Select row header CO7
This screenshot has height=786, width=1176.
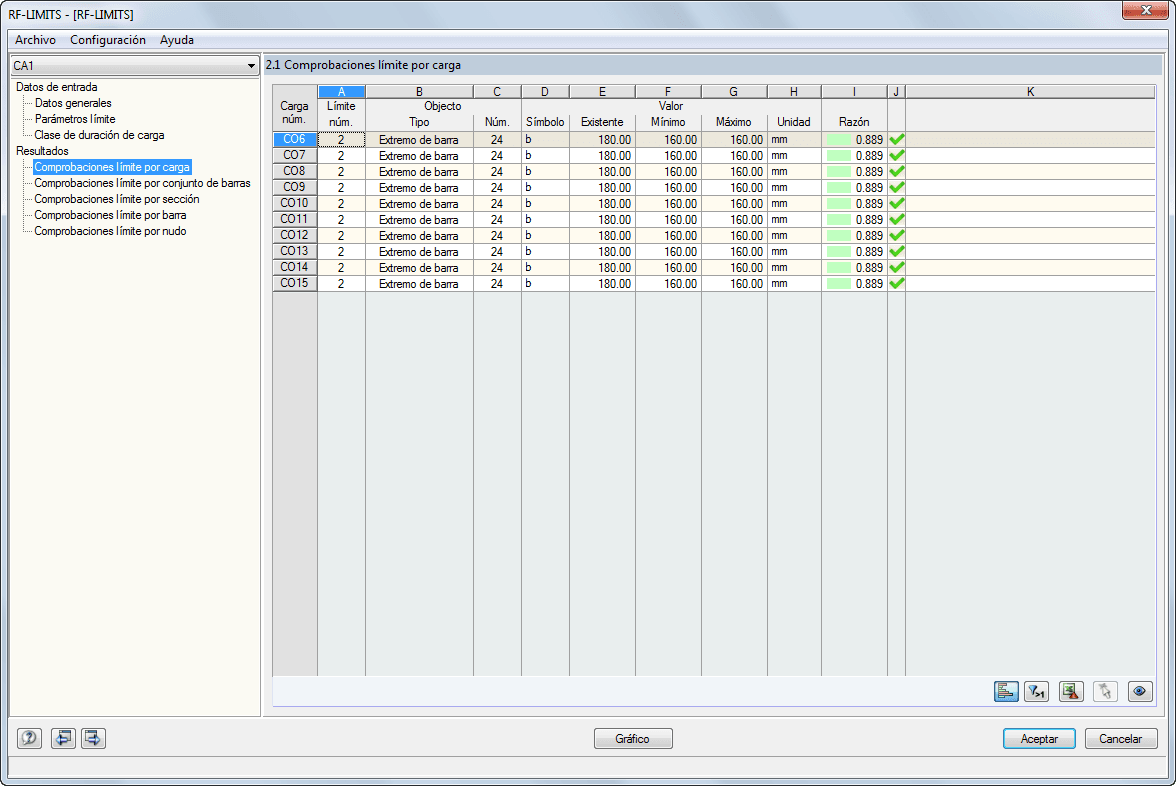(295, 155)
